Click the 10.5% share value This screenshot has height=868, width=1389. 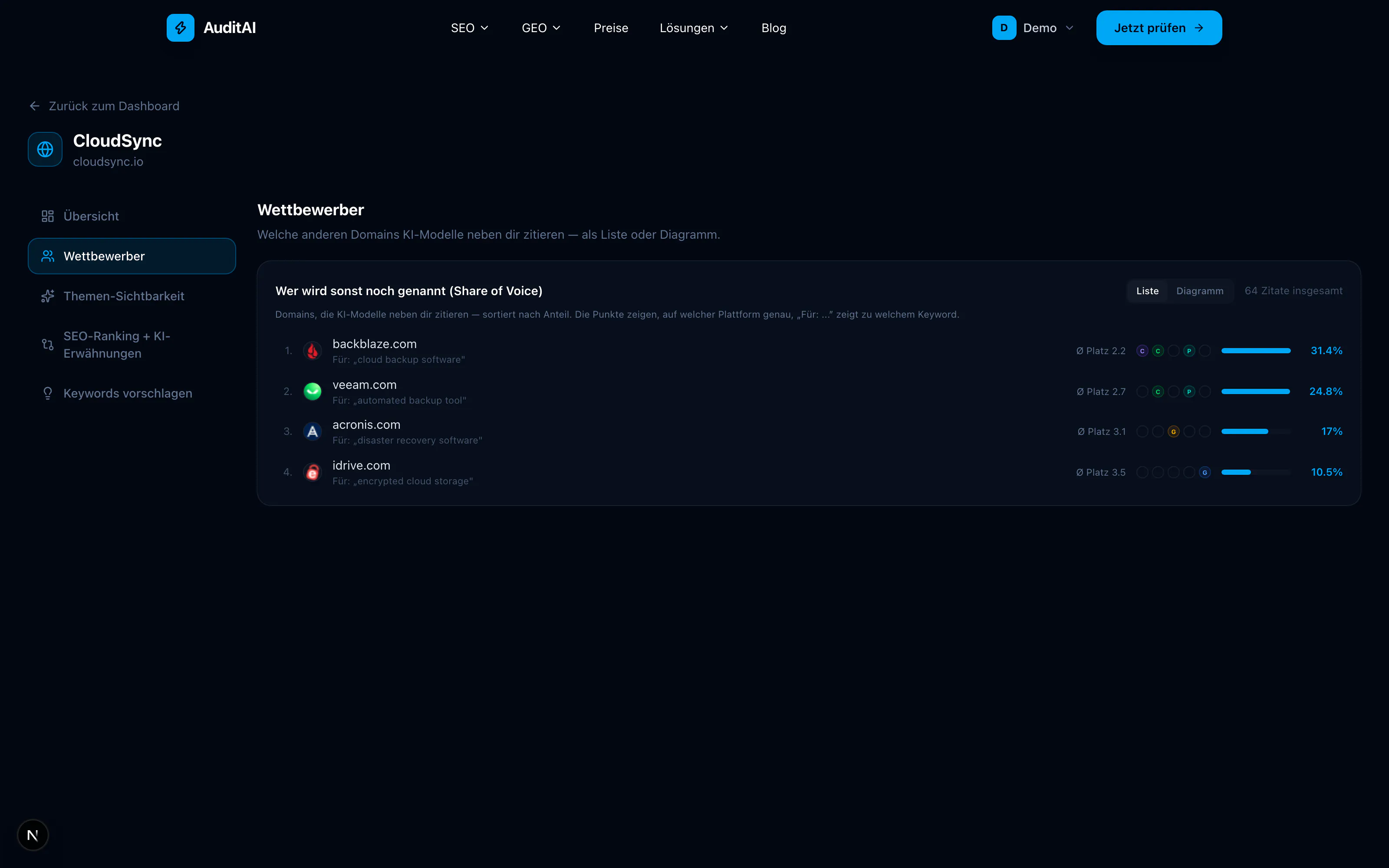[1326, 473]
